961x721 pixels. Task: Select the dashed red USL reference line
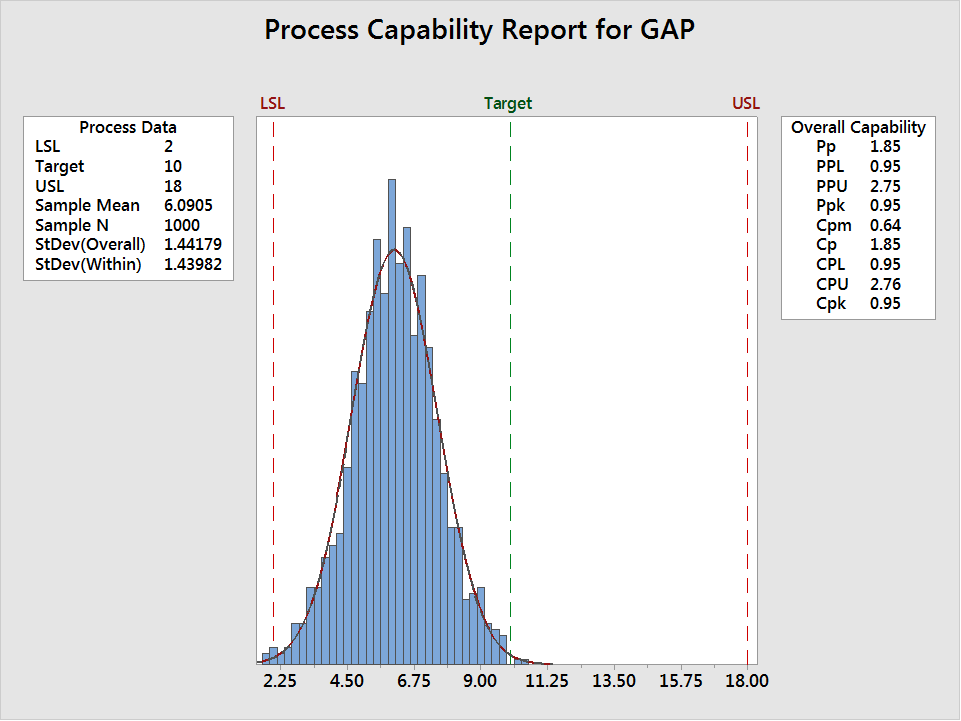tap(747, 392)
